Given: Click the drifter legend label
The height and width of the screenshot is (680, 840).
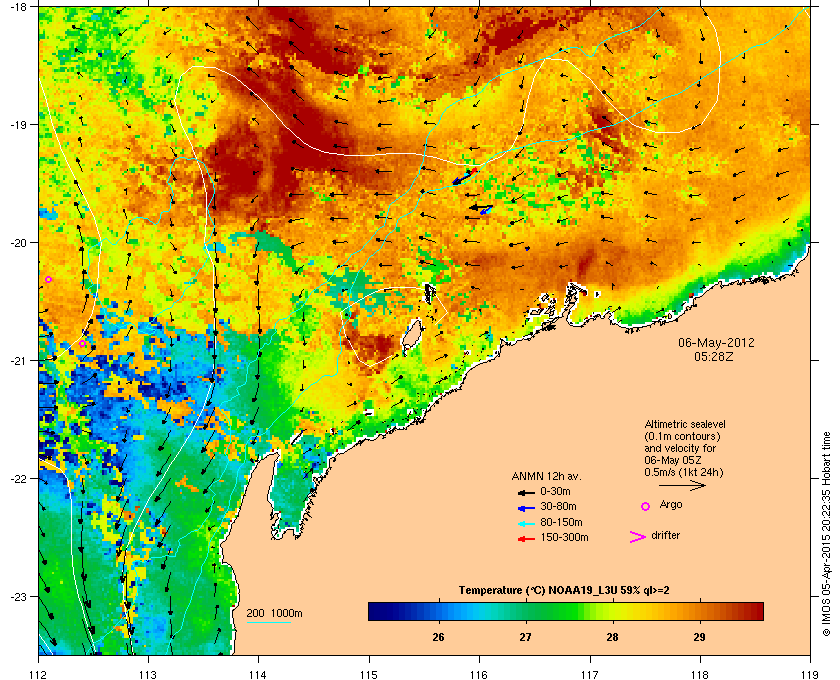Looking at the screenshot, I should (x=665, y=535).
